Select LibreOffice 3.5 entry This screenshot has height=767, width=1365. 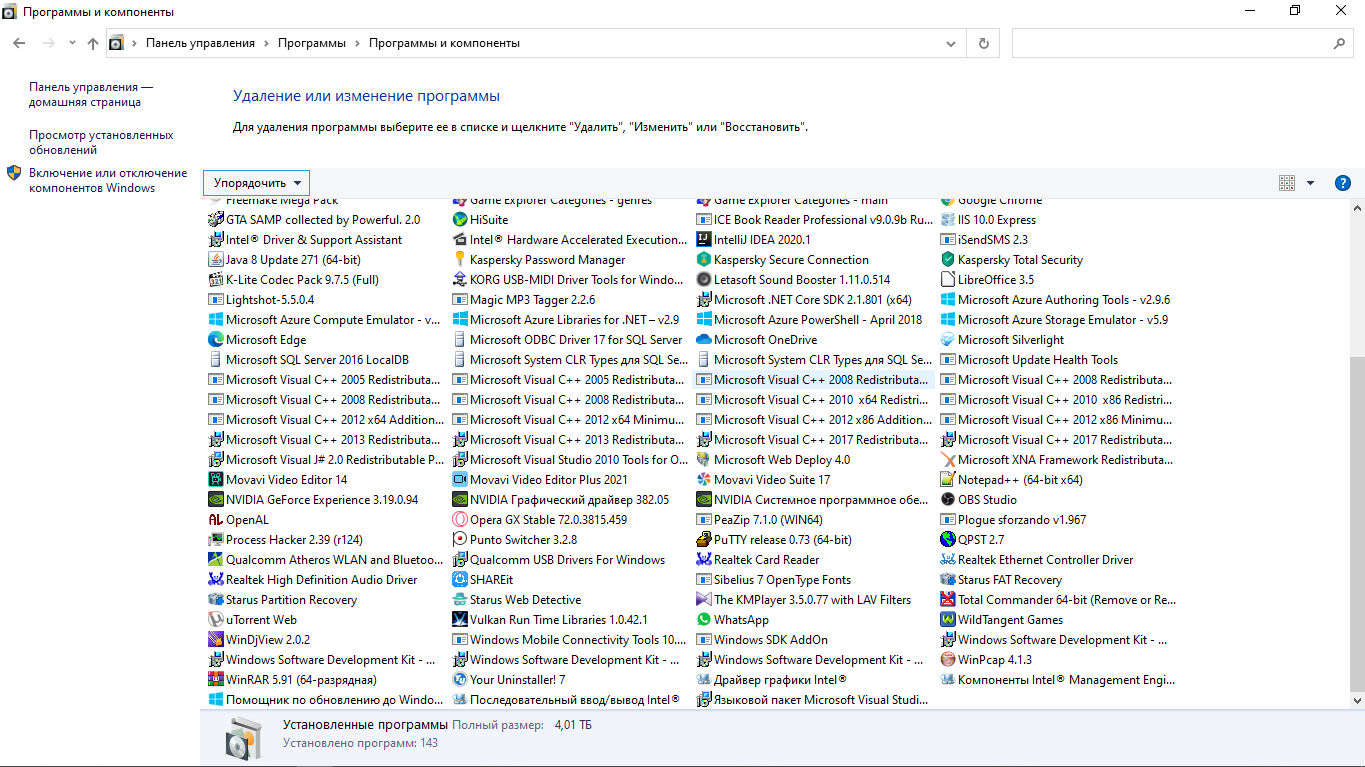click(988, 280)
